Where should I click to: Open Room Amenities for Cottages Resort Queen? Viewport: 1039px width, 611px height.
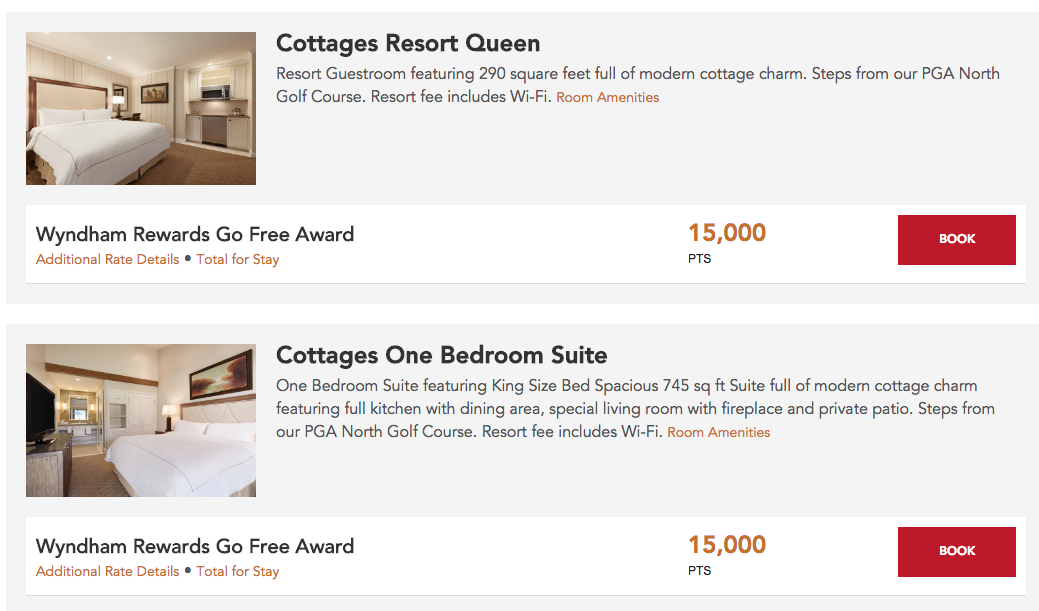607,97
